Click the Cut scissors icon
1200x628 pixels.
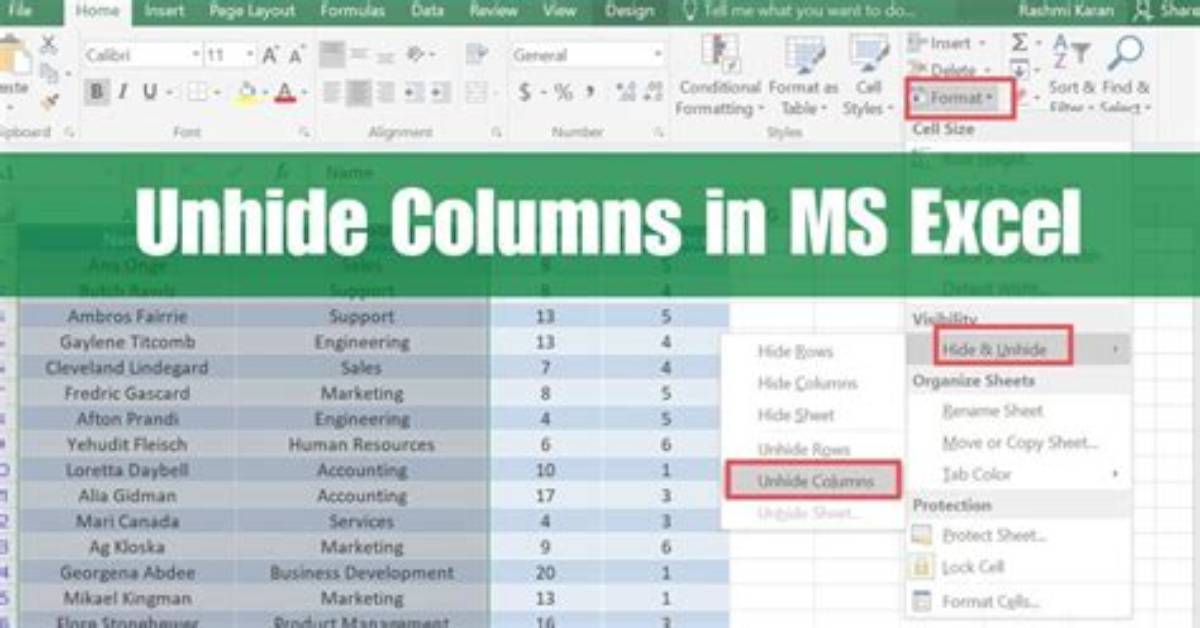(49, 46)
